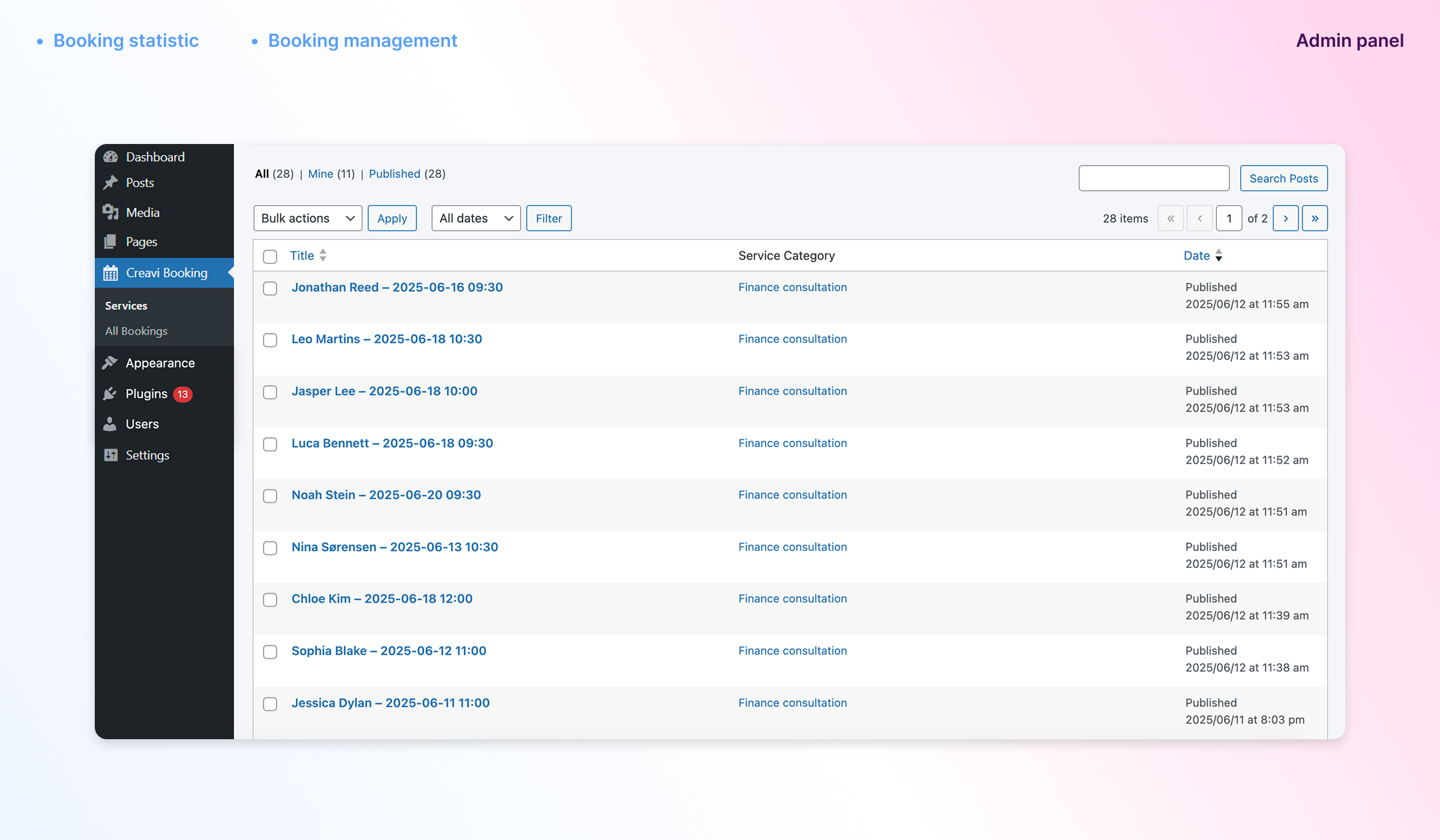Click the Creavi Booking calendar icon
Viewport: 1440px width, 840px height.
click(x=110, y=273)
